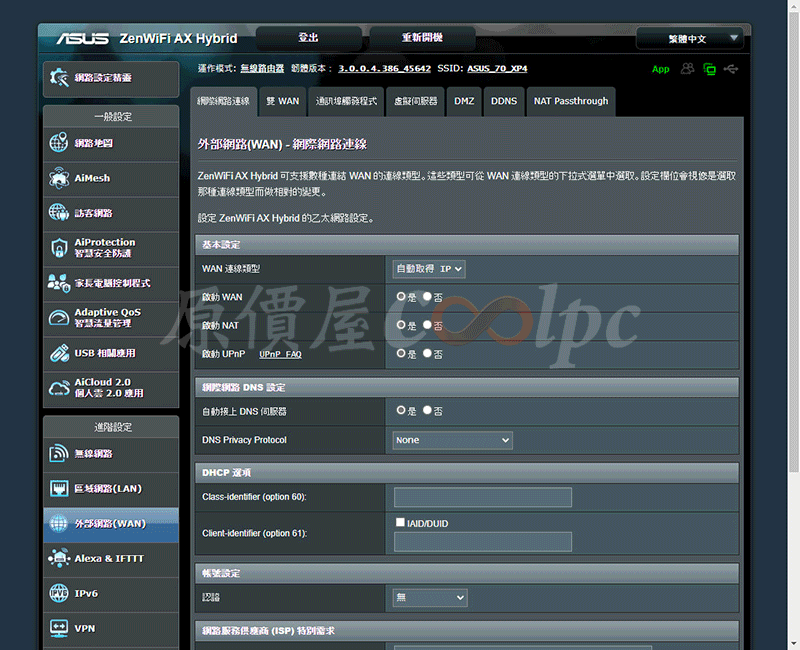The image size is (800, 650).
Task: Click the Class-identifier (option 60) input field
Action: pos(483,497)
